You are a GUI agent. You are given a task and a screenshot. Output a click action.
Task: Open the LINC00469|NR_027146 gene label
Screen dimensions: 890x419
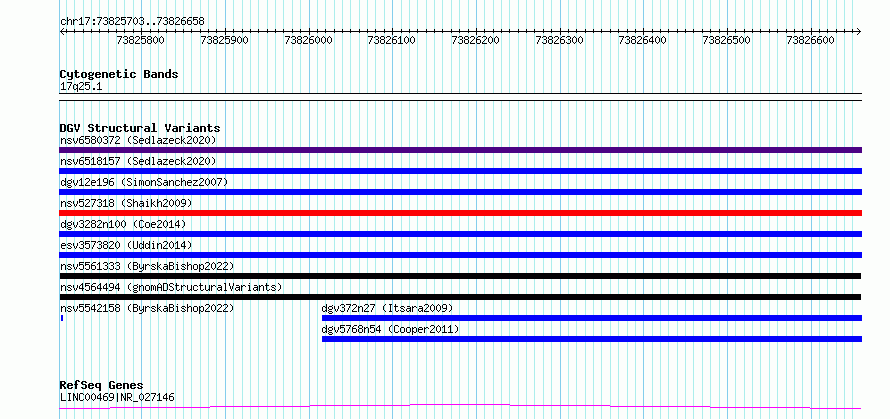point(117,397)
